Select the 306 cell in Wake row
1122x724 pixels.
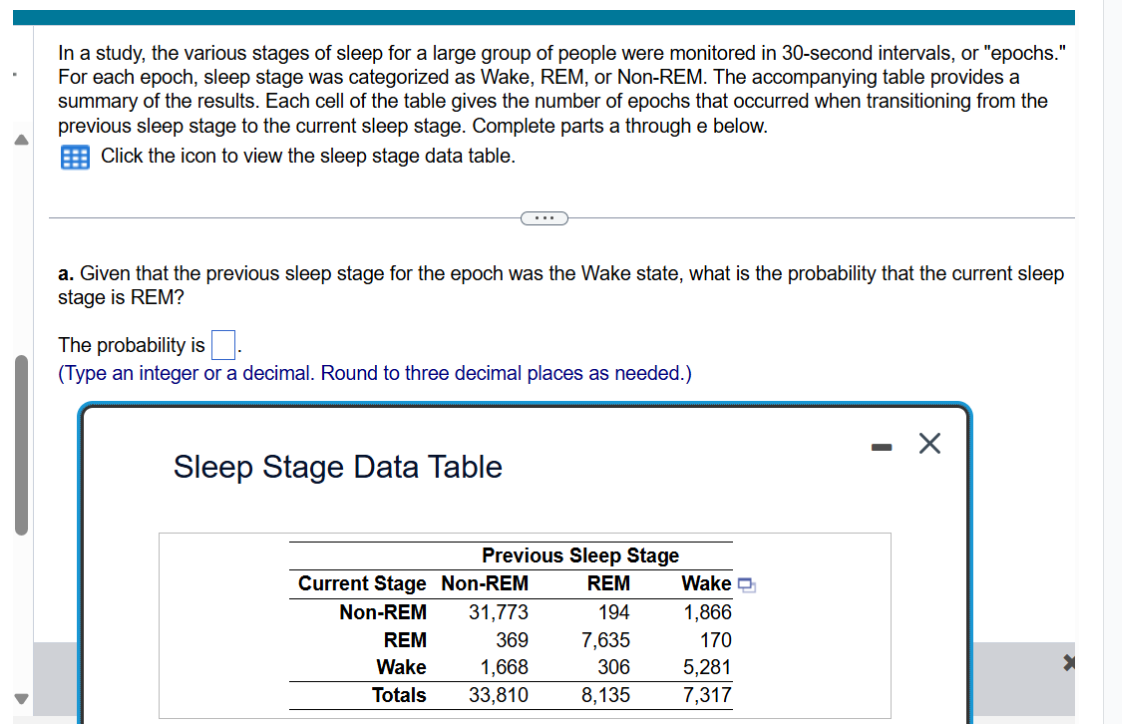(613, 667)
